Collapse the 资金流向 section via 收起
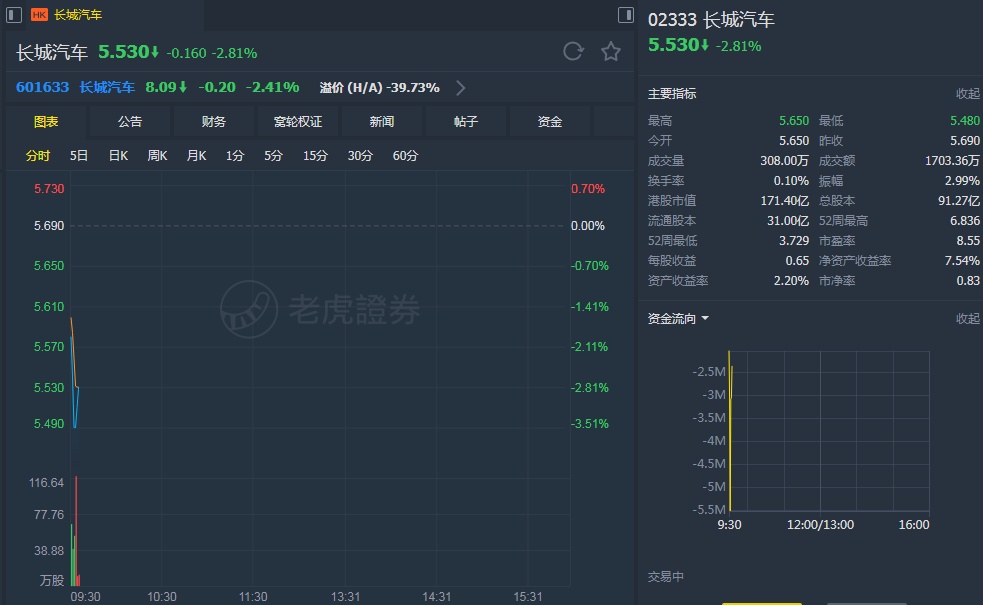The width and height of the screenshot is (983, 605). tap(967, 318)
